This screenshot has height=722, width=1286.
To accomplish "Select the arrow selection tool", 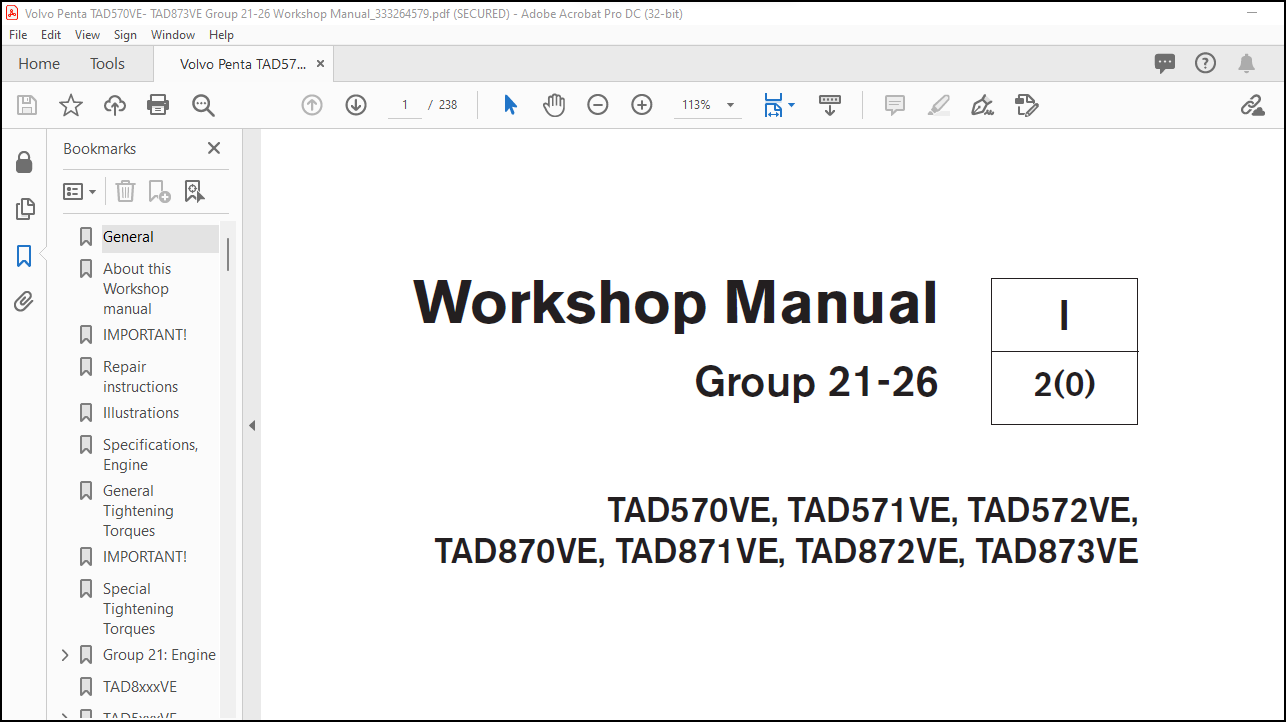I will tap(510, 105).
